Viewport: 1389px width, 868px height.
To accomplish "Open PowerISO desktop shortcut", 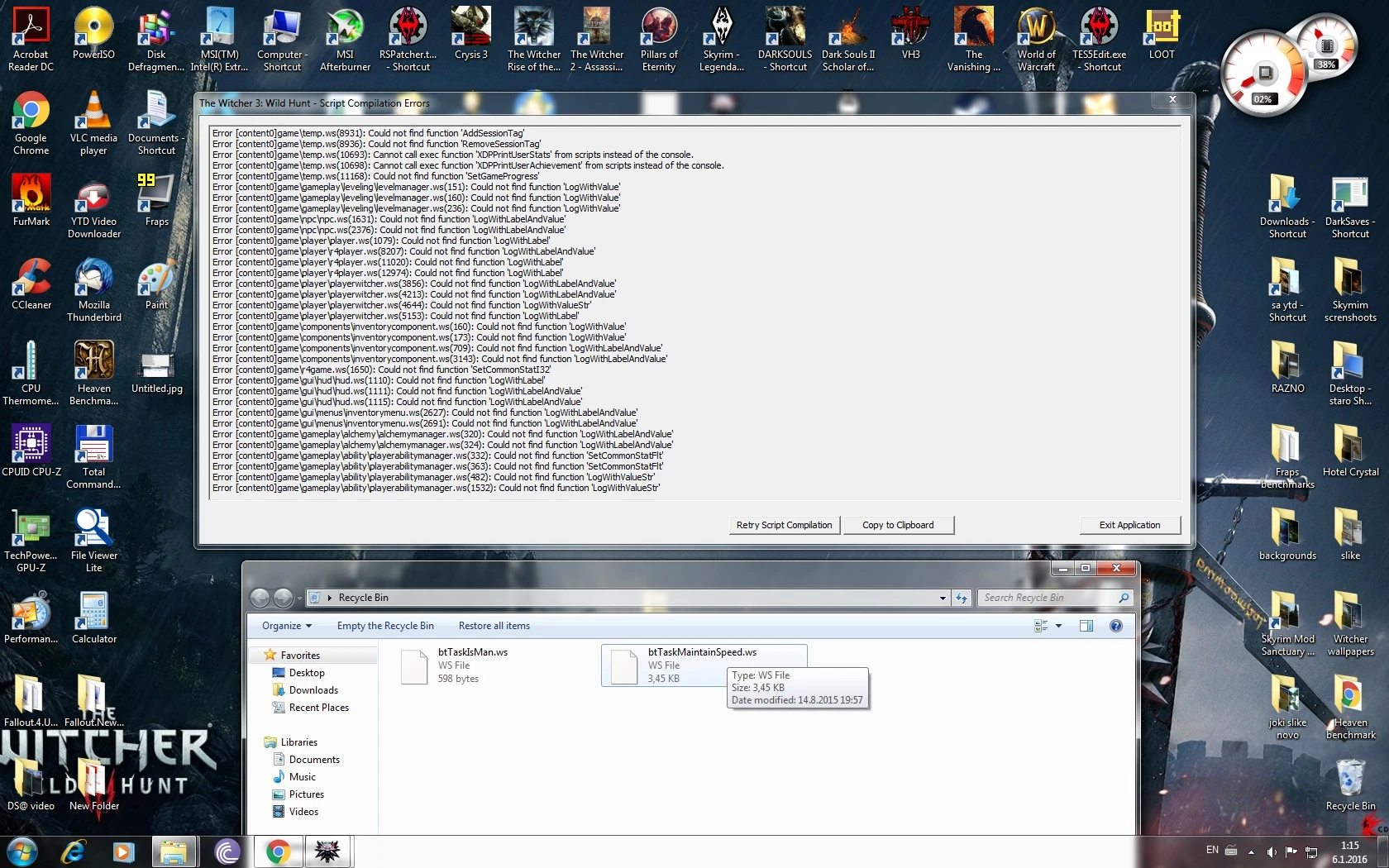I will (x=93, y=33).
